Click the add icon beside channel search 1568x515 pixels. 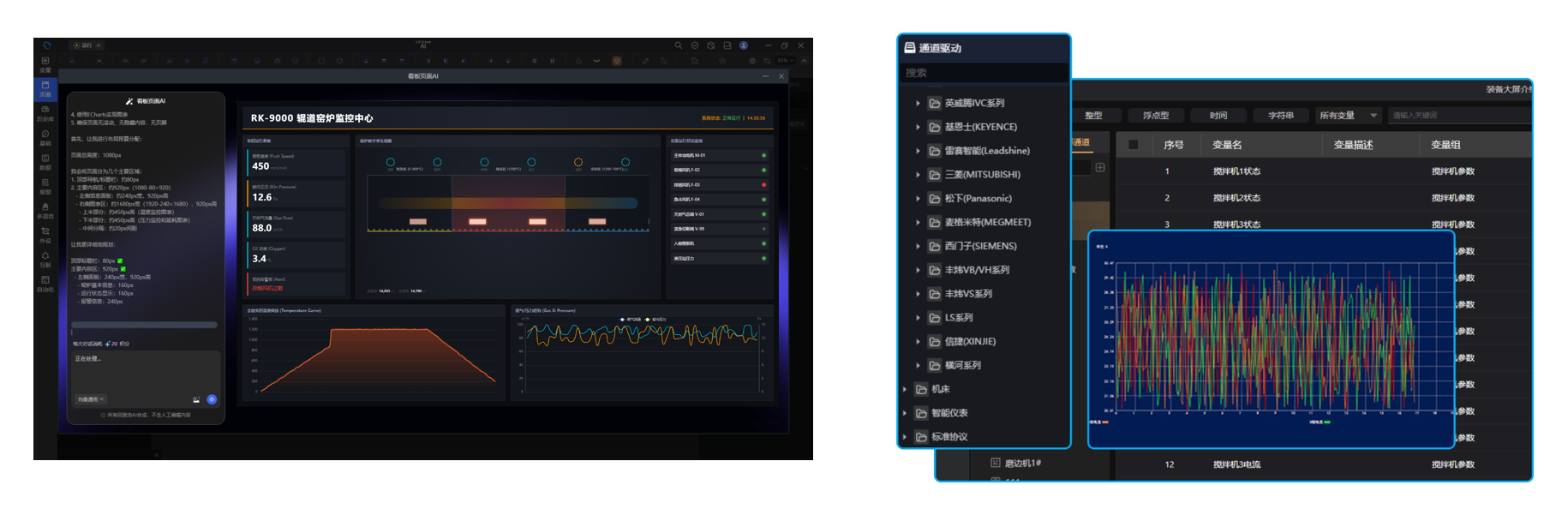tap(1100, 168)
